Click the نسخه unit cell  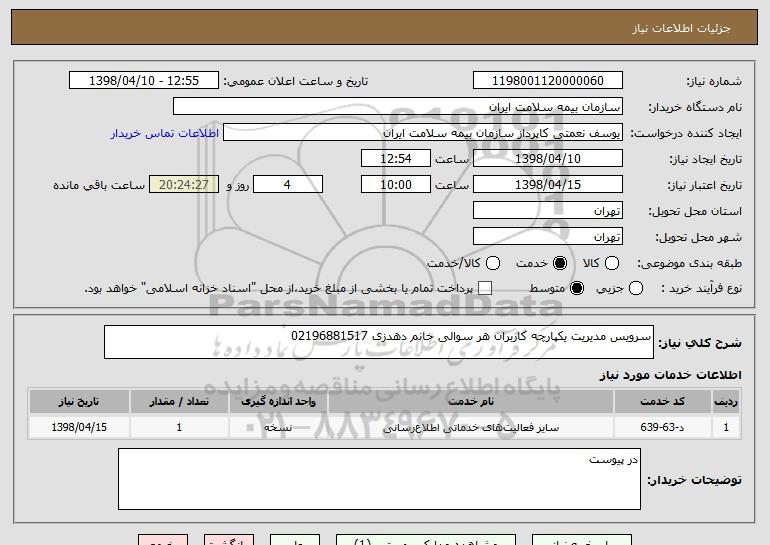(278, 427)
